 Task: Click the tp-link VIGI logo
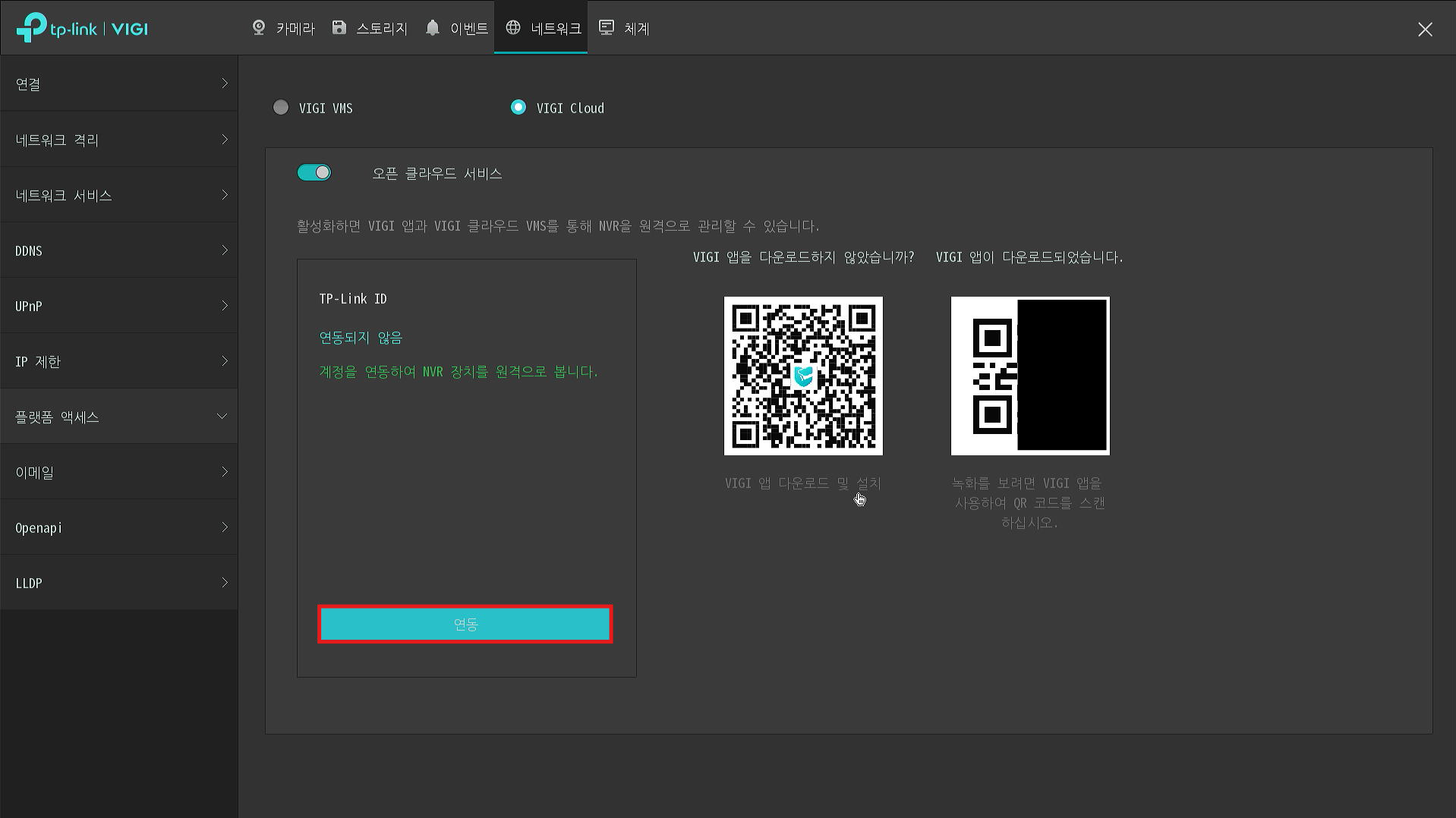pos(82,29)
